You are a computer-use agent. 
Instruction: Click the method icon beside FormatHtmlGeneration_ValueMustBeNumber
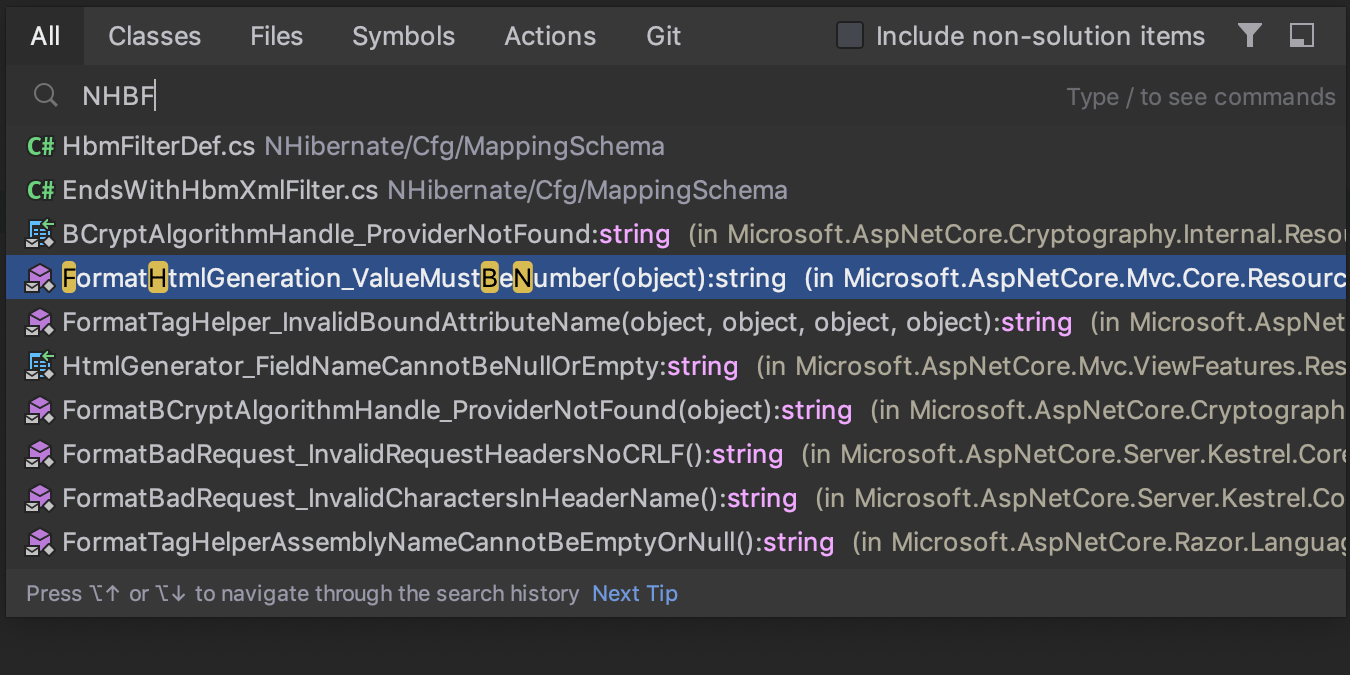coord(40,278)
